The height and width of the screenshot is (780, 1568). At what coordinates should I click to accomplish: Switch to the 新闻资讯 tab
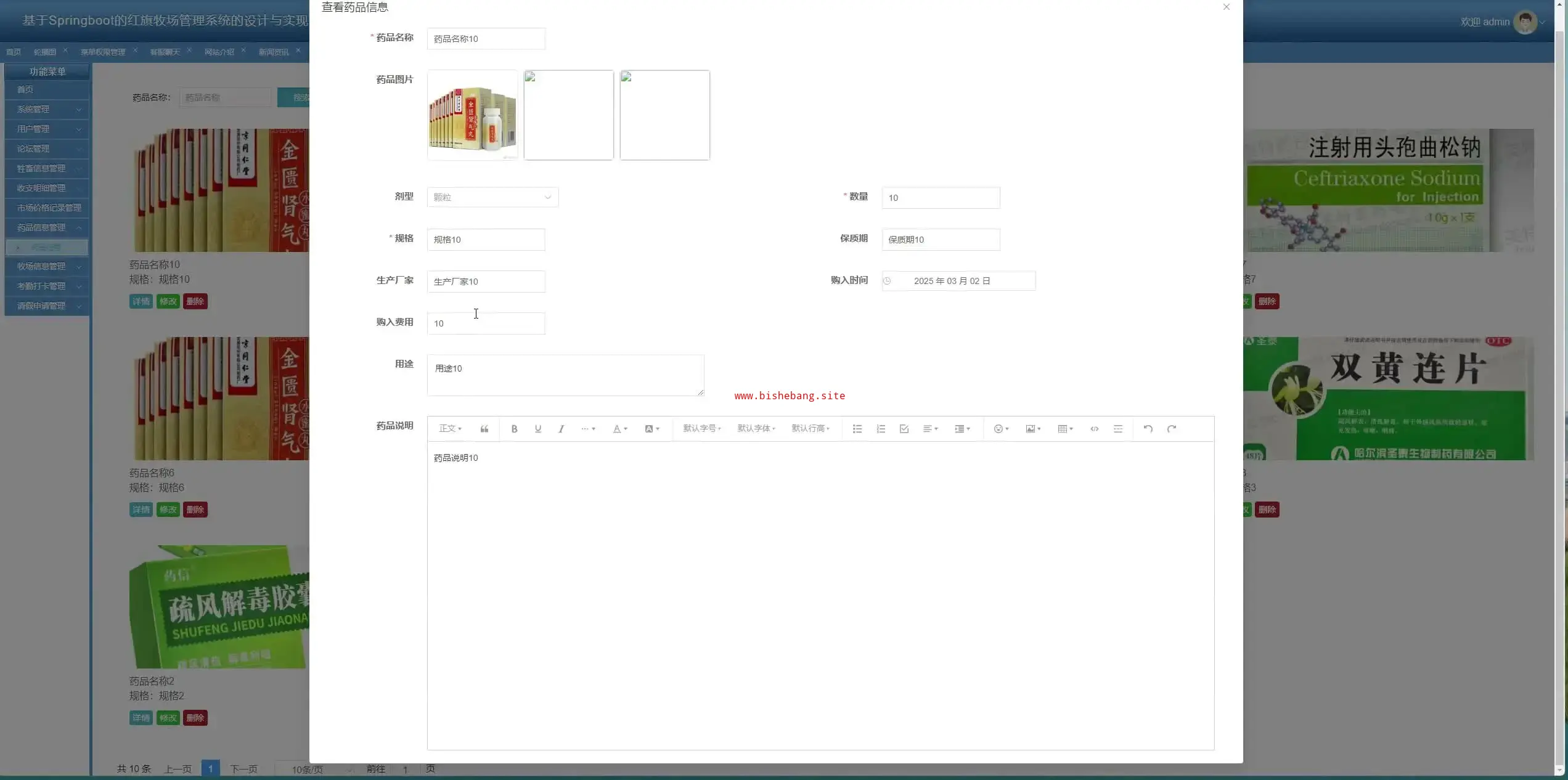coord(274,52)
